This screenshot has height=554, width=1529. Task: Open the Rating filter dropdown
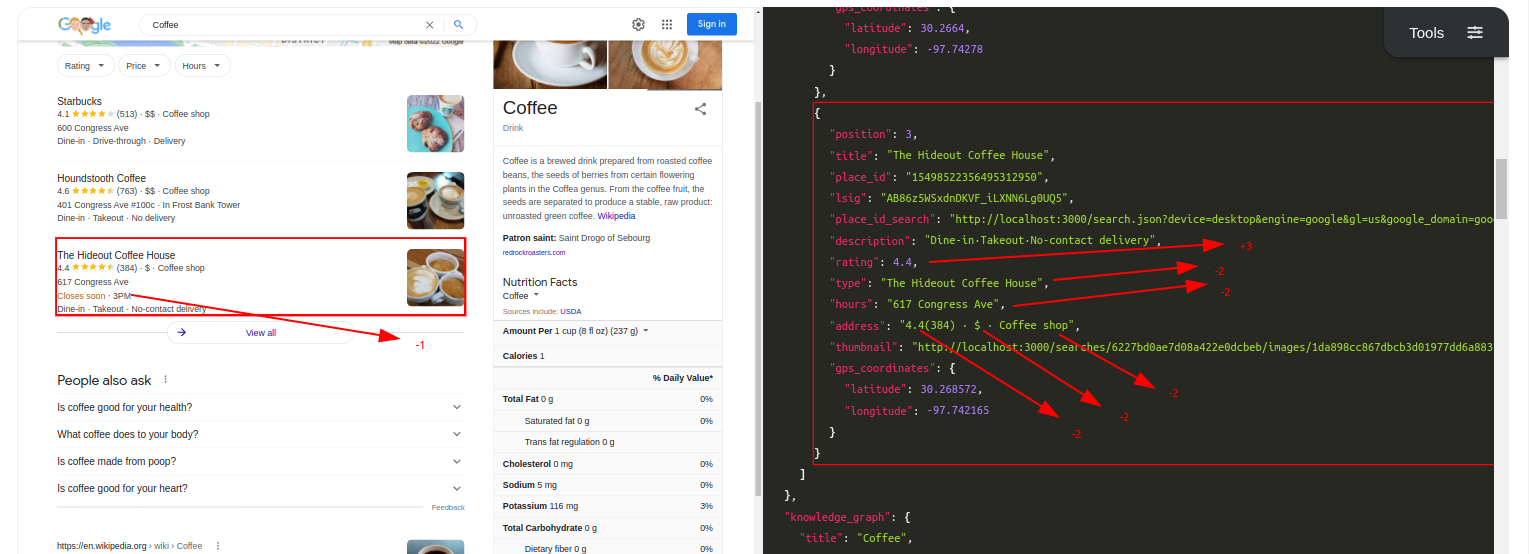(x=86, y=66)
